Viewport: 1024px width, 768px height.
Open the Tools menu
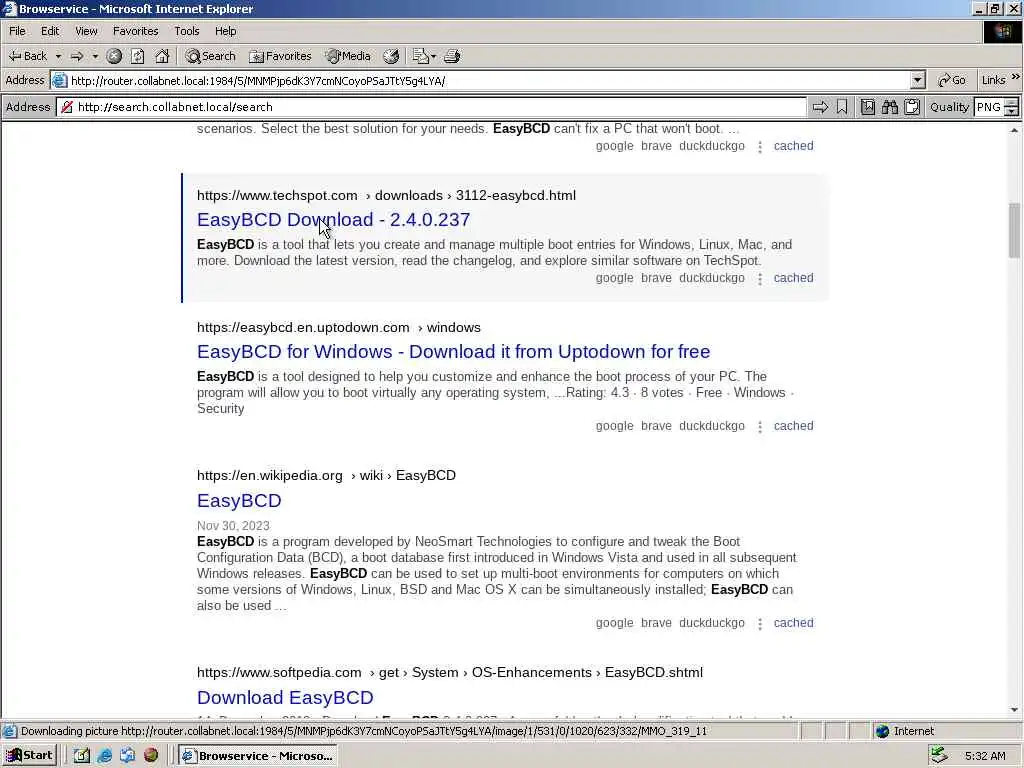pos(187,31)
